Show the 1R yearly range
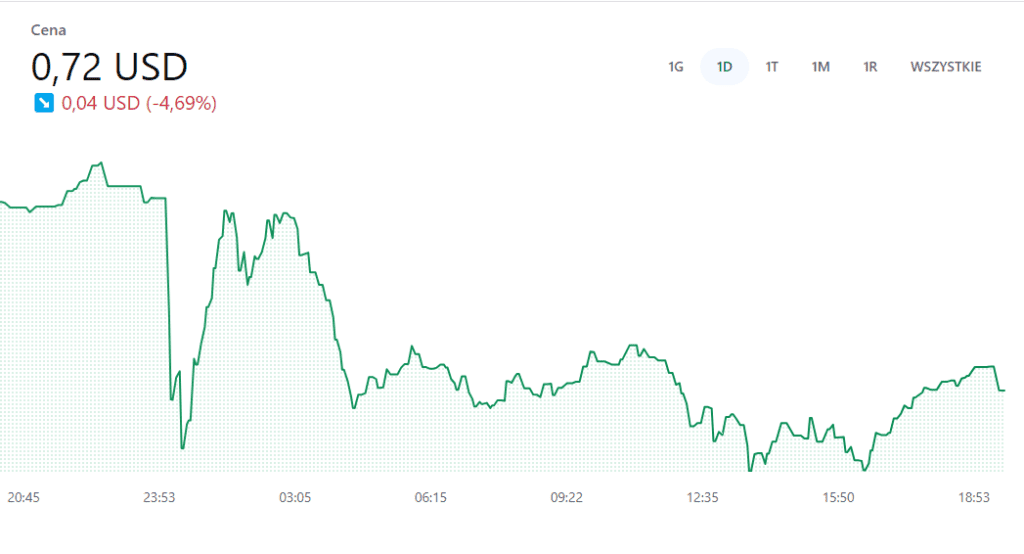Screen dimensions: 1024x554 870,67
